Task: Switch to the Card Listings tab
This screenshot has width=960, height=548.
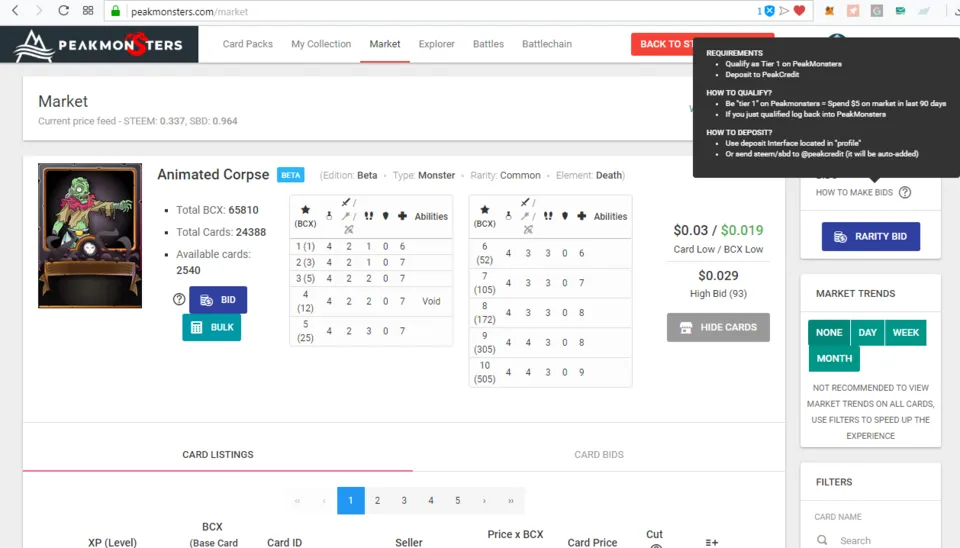Action: tap(218, 454)
